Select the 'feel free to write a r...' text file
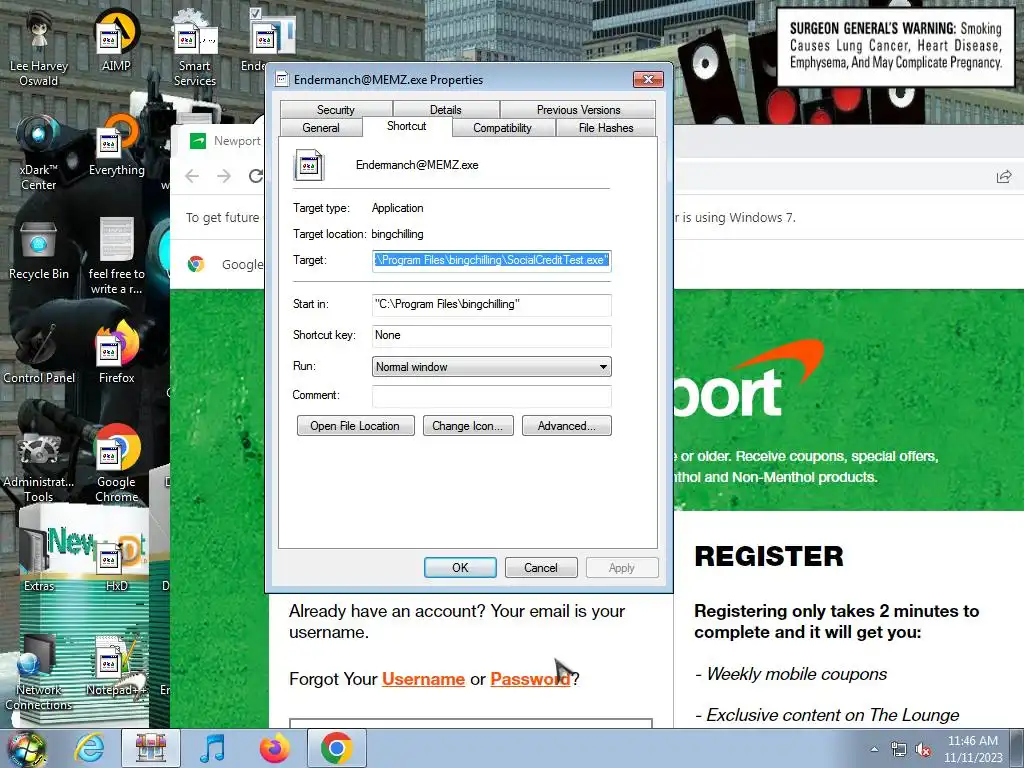Image resolution: width=1024 pixels, height=768 pixels. coord(116,257)
